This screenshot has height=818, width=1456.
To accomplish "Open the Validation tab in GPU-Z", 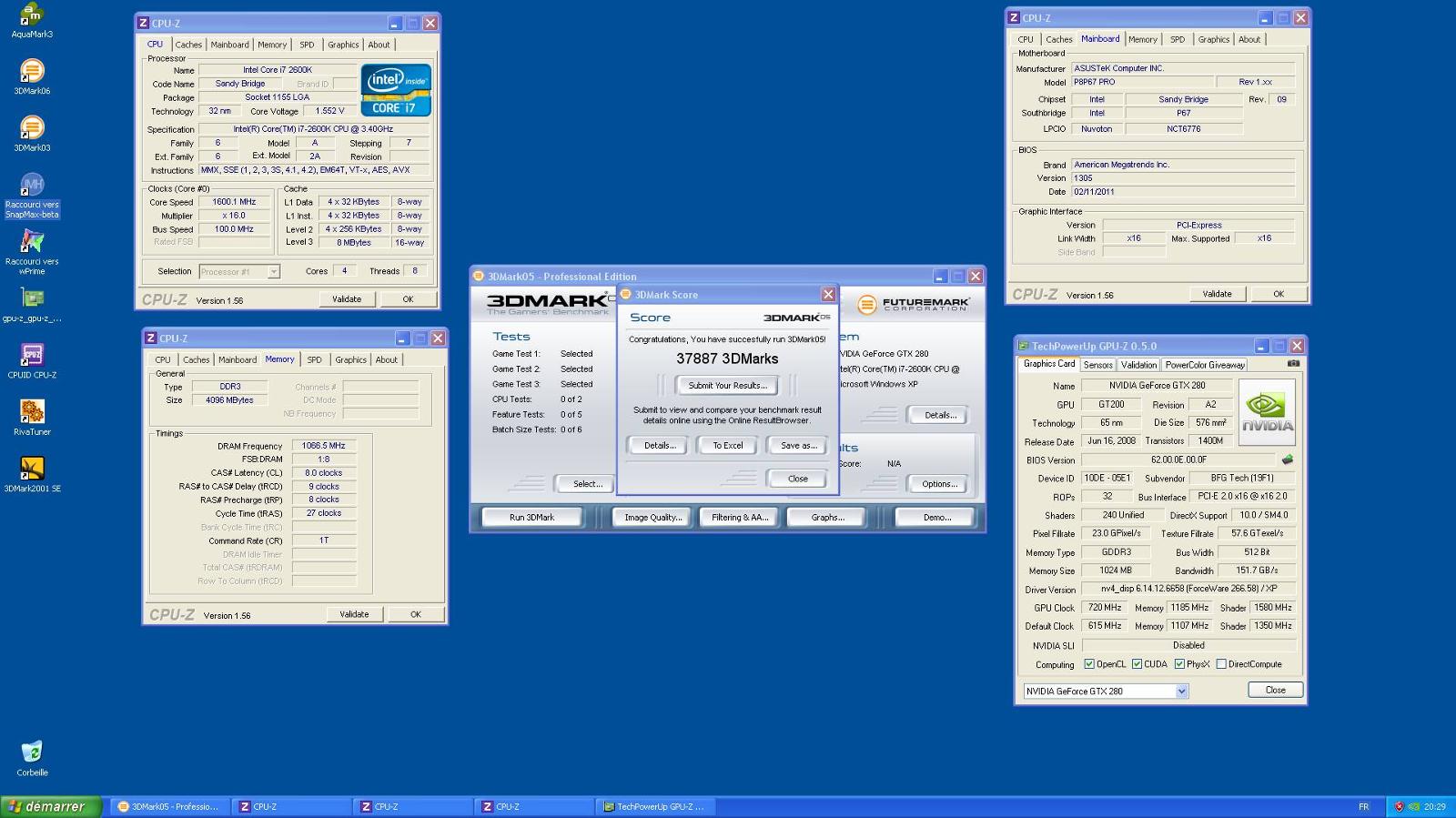I will pyautogui.click(x=1138, y=365).
